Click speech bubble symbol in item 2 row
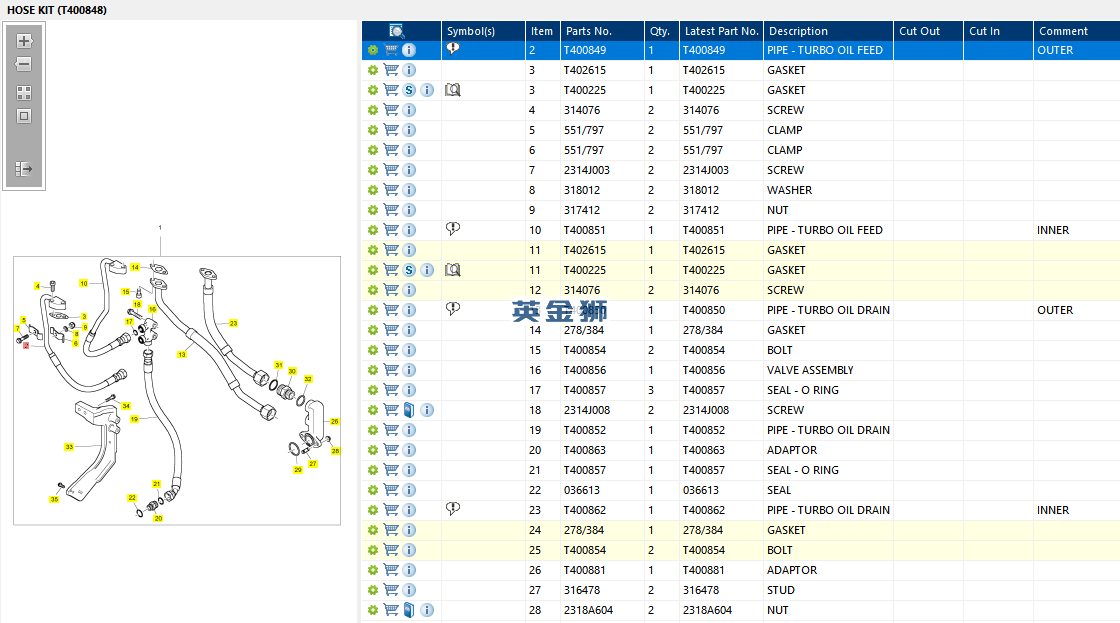 click(453, 49)
